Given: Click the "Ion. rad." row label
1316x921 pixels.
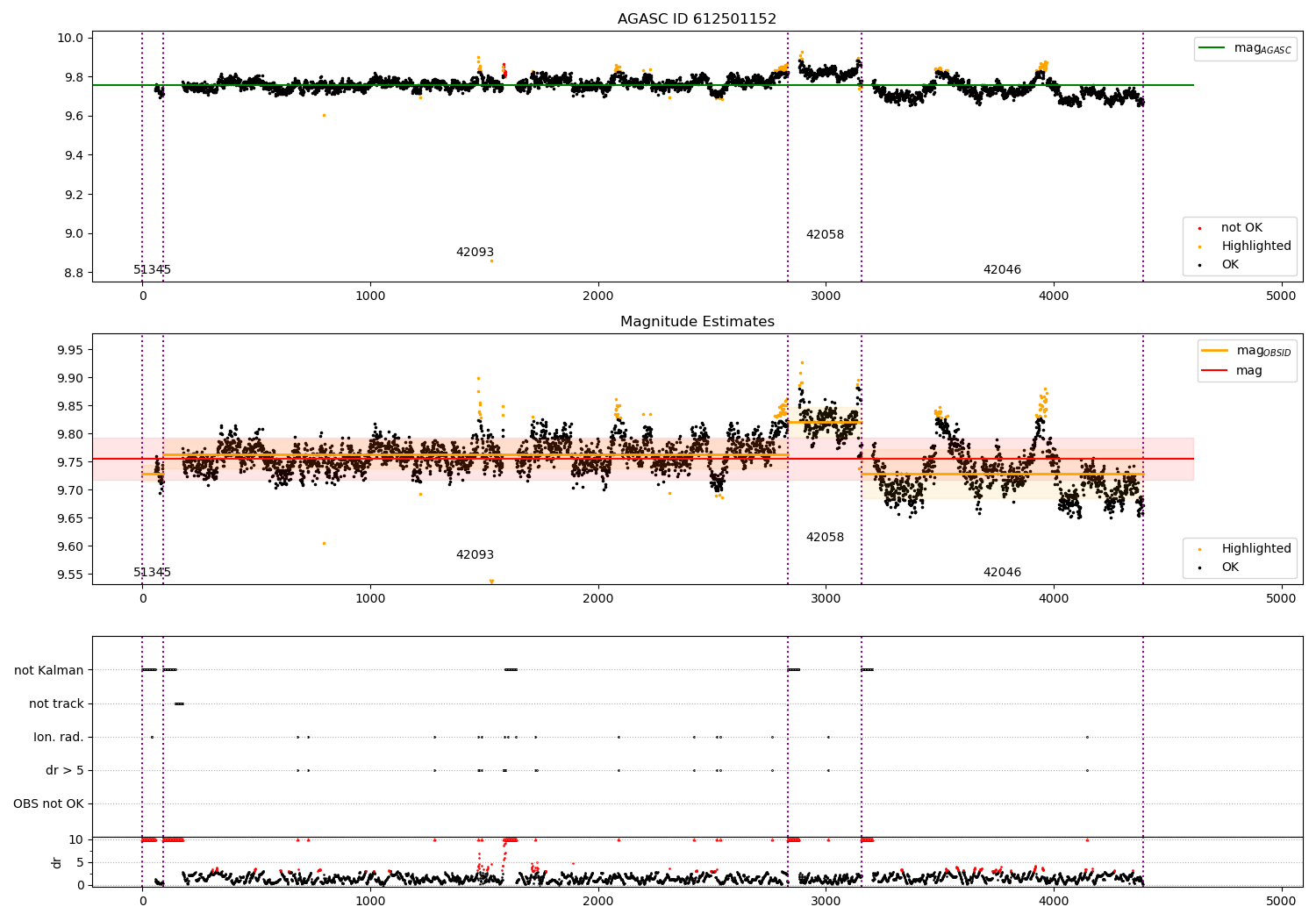Looking at the screenshot, I should point(59,738).
